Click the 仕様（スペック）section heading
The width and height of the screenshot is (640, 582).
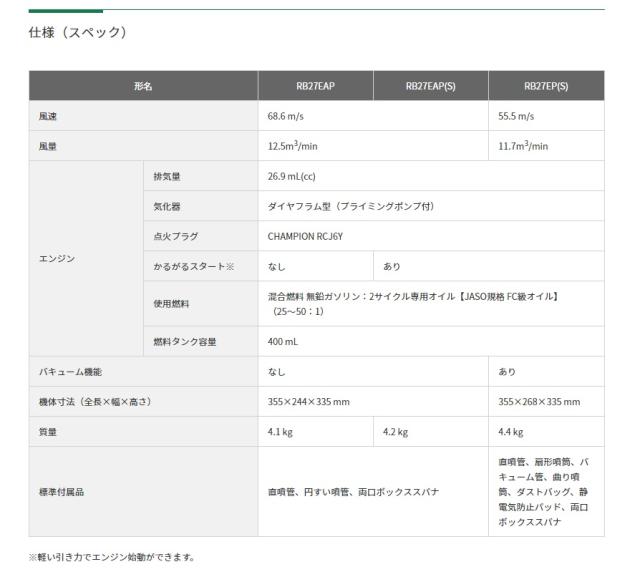[x=78, y=32]
